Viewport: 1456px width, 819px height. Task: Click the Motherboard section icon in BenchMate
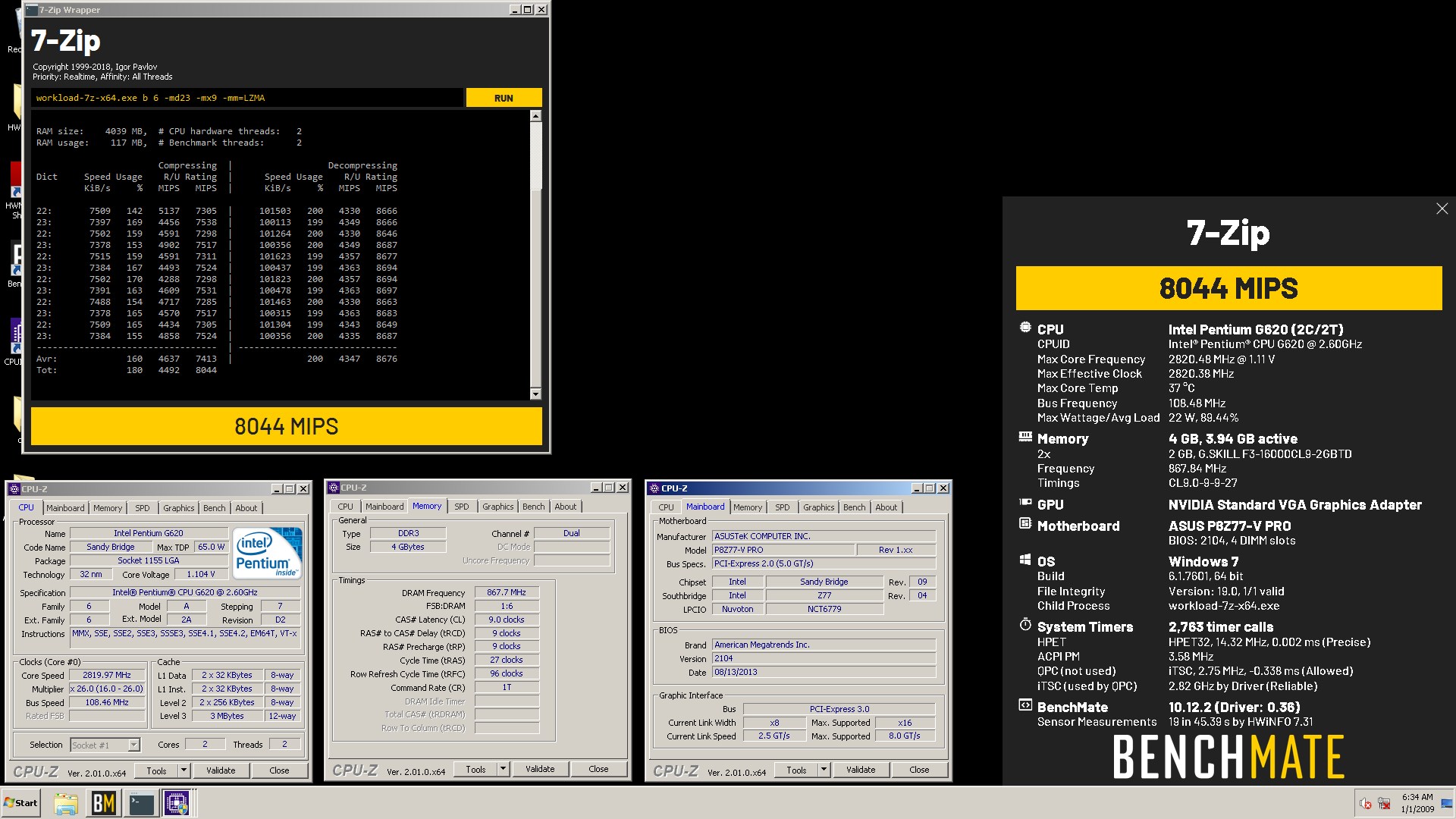1025,524
